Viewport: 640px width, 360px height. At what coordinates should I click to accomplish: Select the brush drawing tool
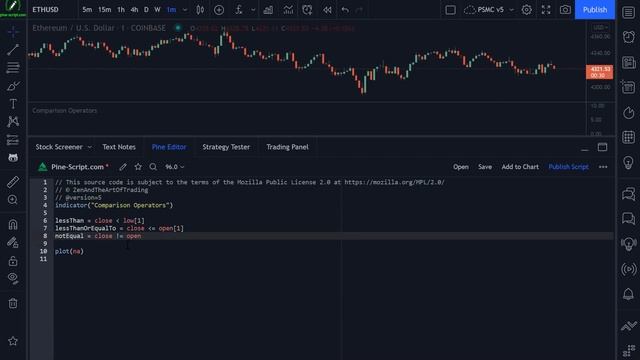13,86
